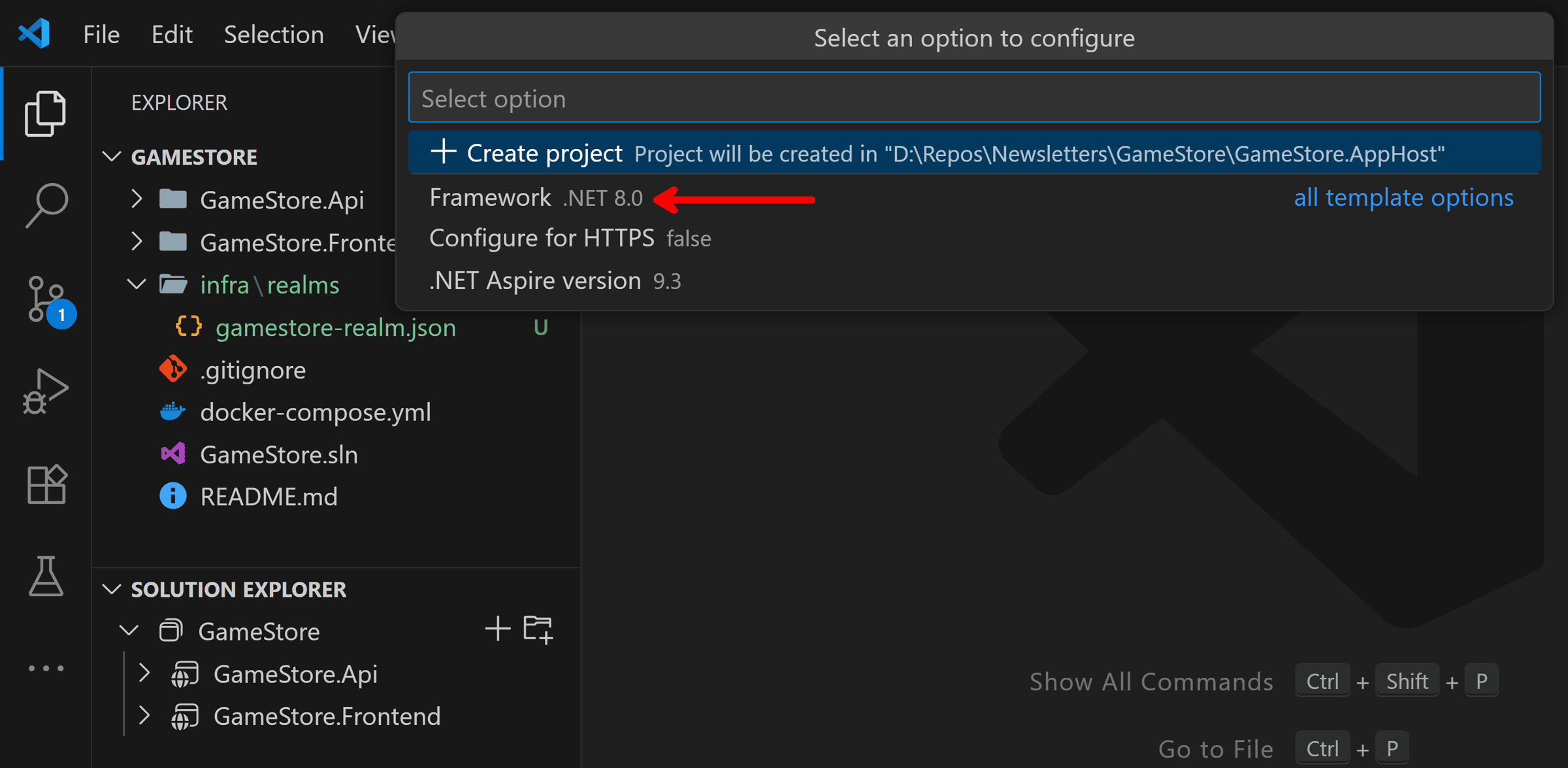Click the new solution folder icon
Image resolution: width=1568 pixels, height=768 pixels.
coord(538,629)
